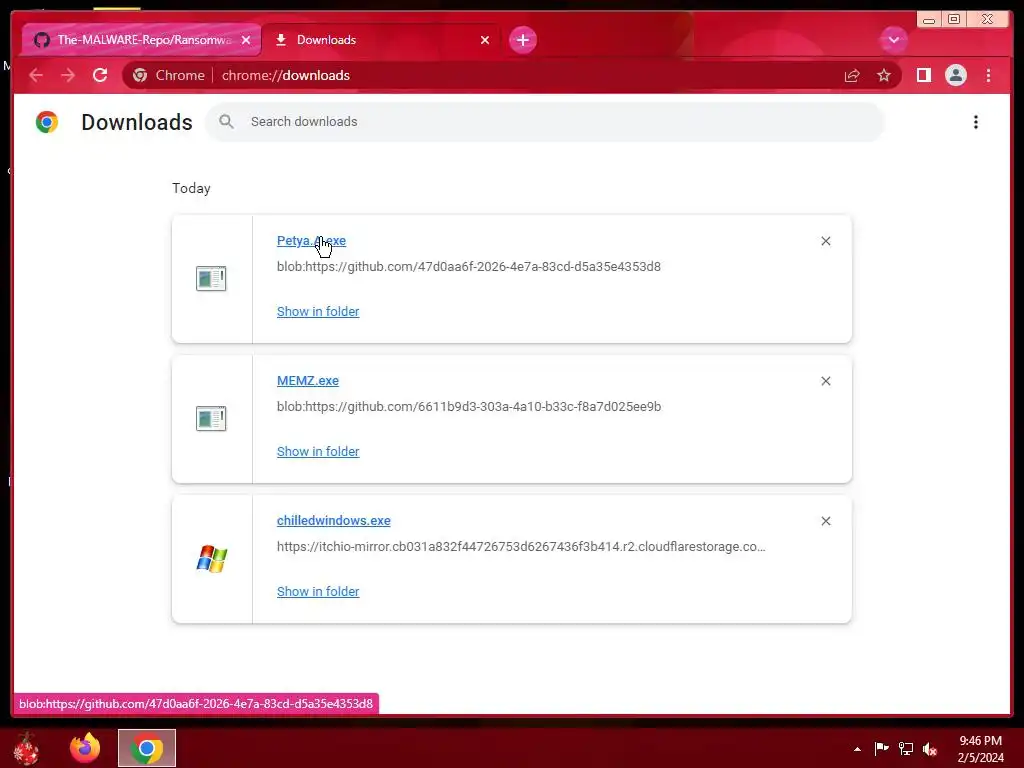Click the Petya.A.exe file icon

(x=211, y=279)
